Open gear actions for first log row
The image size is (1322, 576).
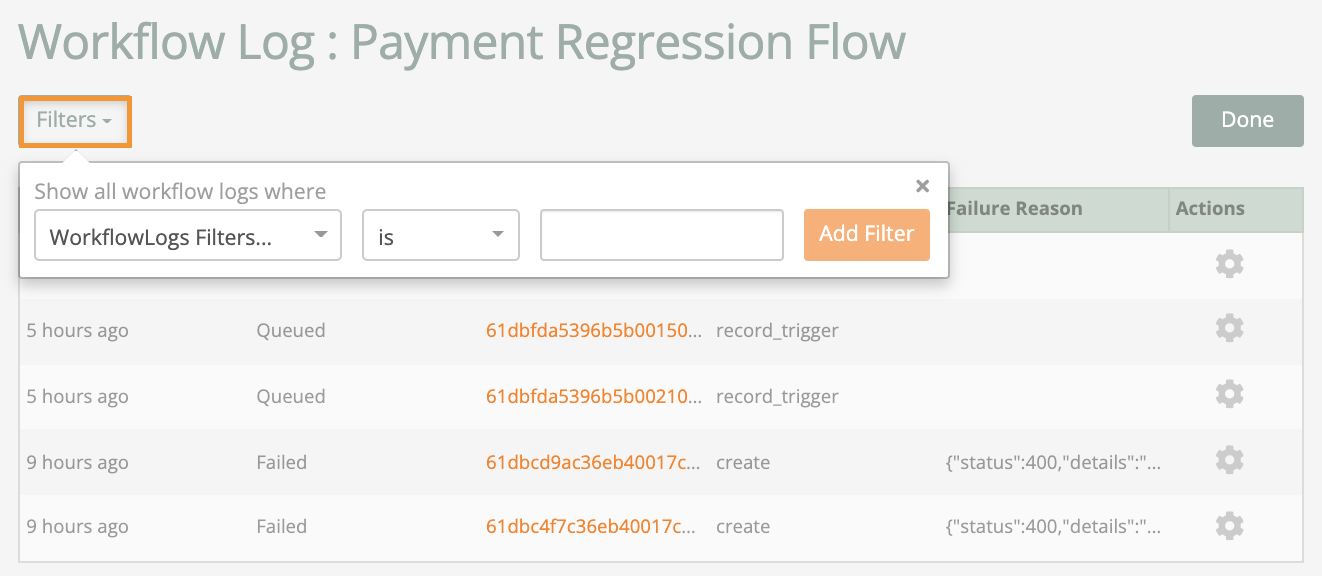click(1229, 264)
